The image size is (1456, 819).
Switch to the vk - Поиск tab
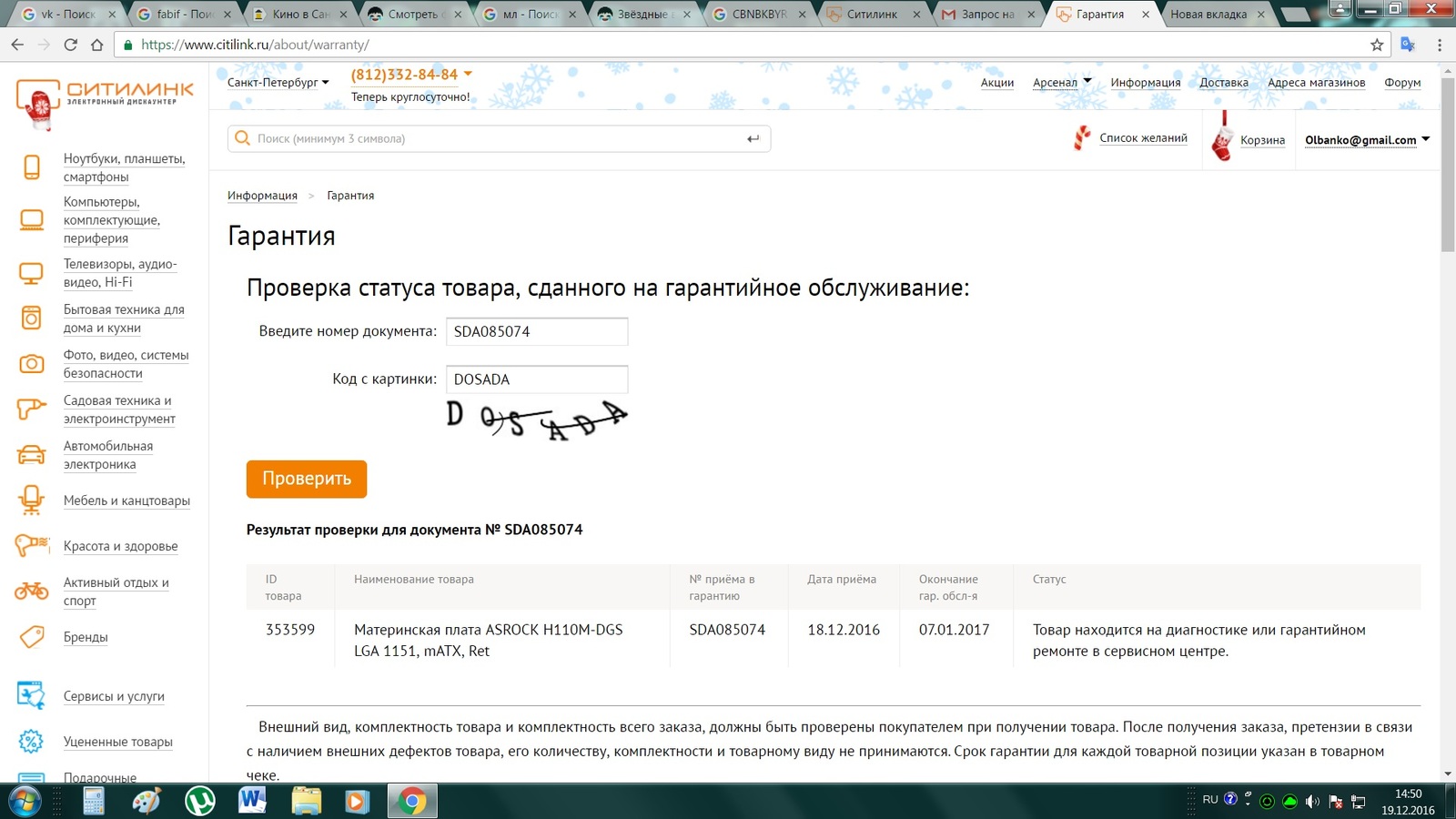[68, 15]
